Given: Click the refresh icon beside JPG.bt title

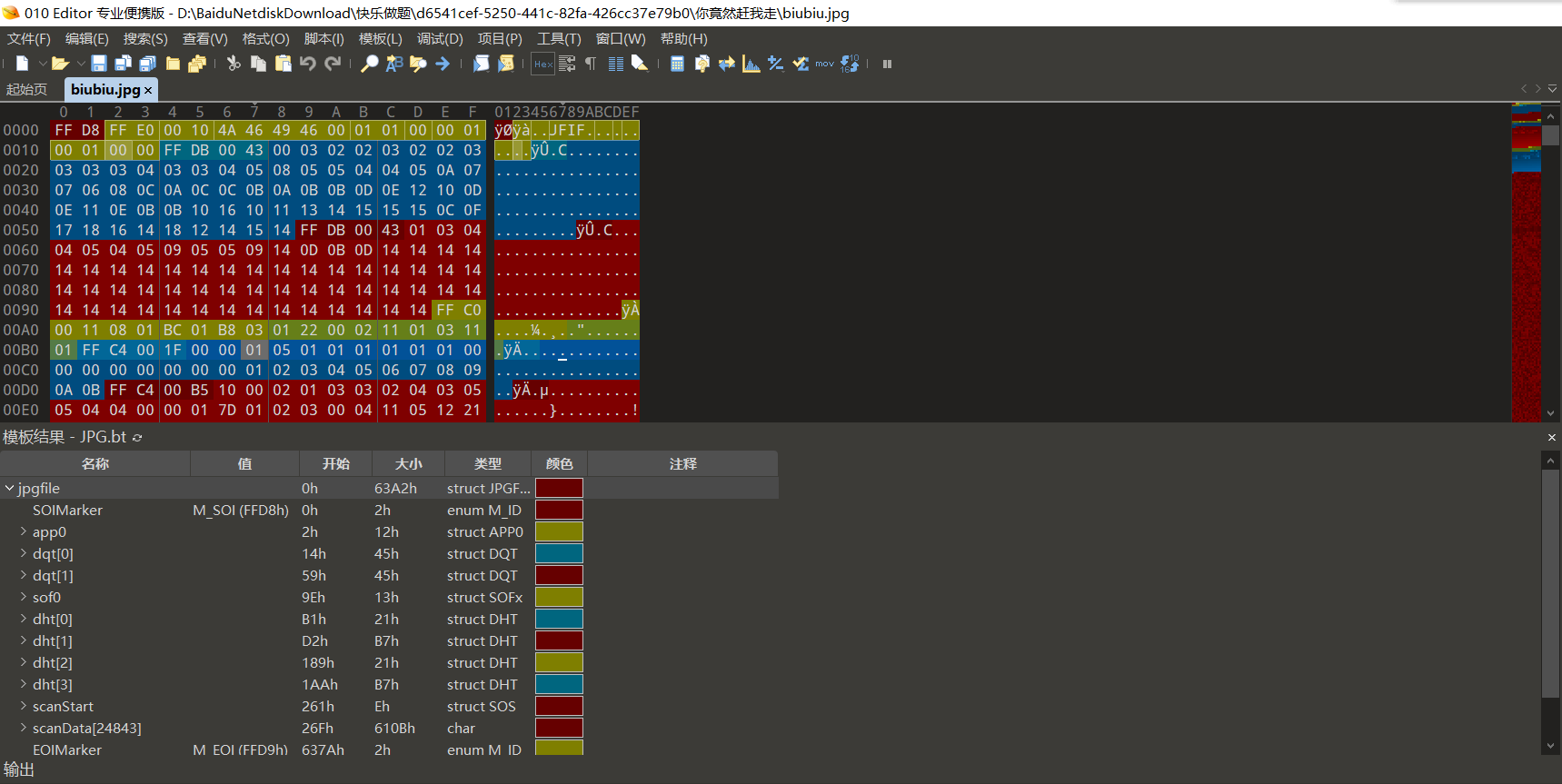Looking at the screenshot, I should pos(137,438).
